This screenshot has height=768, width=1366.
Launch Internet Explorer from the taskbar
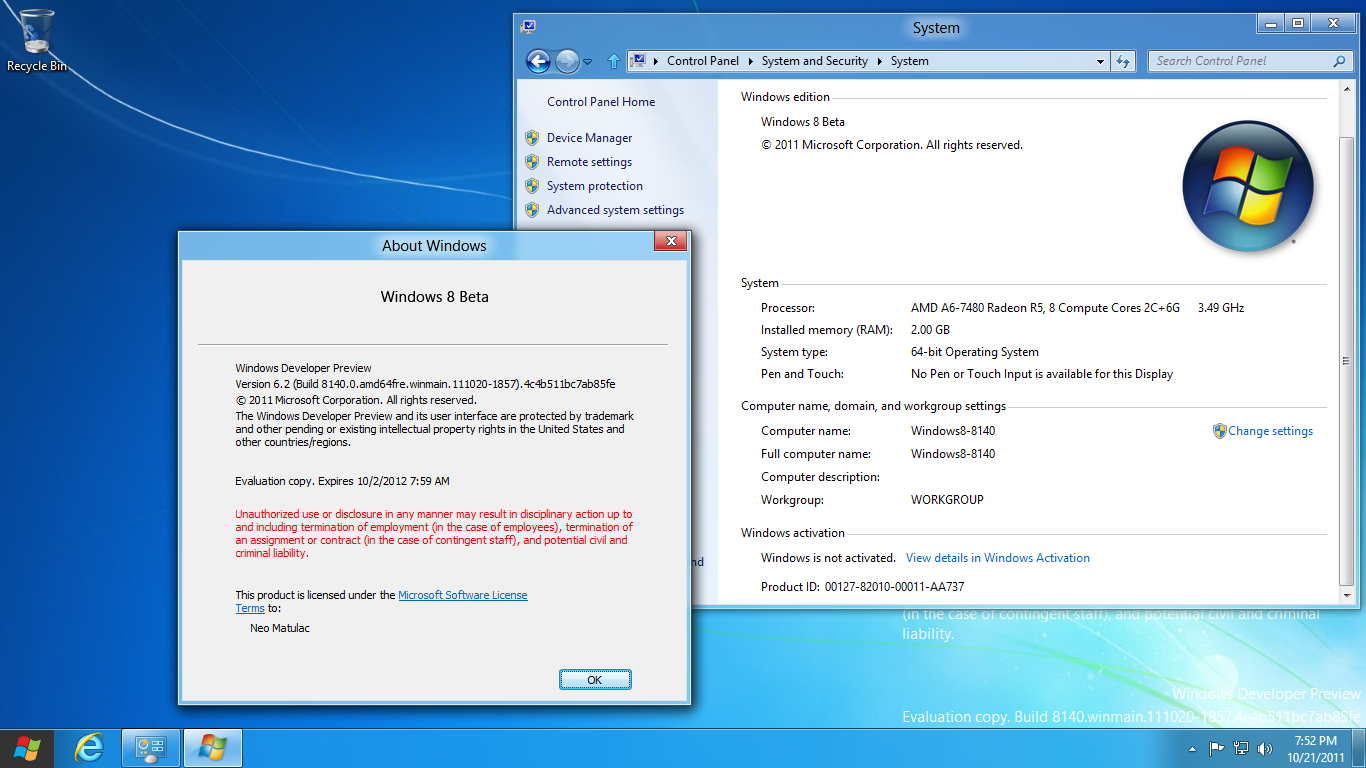[x=90, y=748]
